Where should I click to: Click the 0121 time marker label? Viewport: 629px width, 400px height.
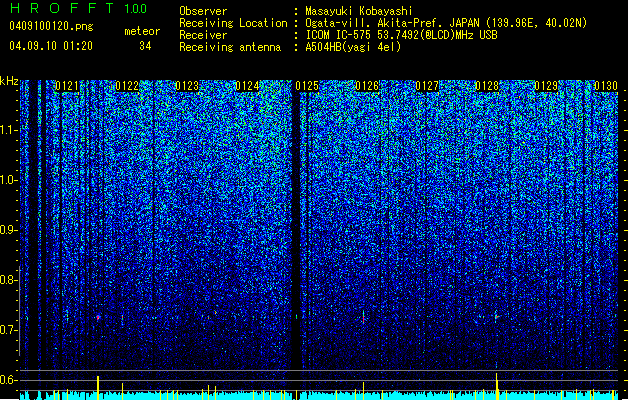67,86
